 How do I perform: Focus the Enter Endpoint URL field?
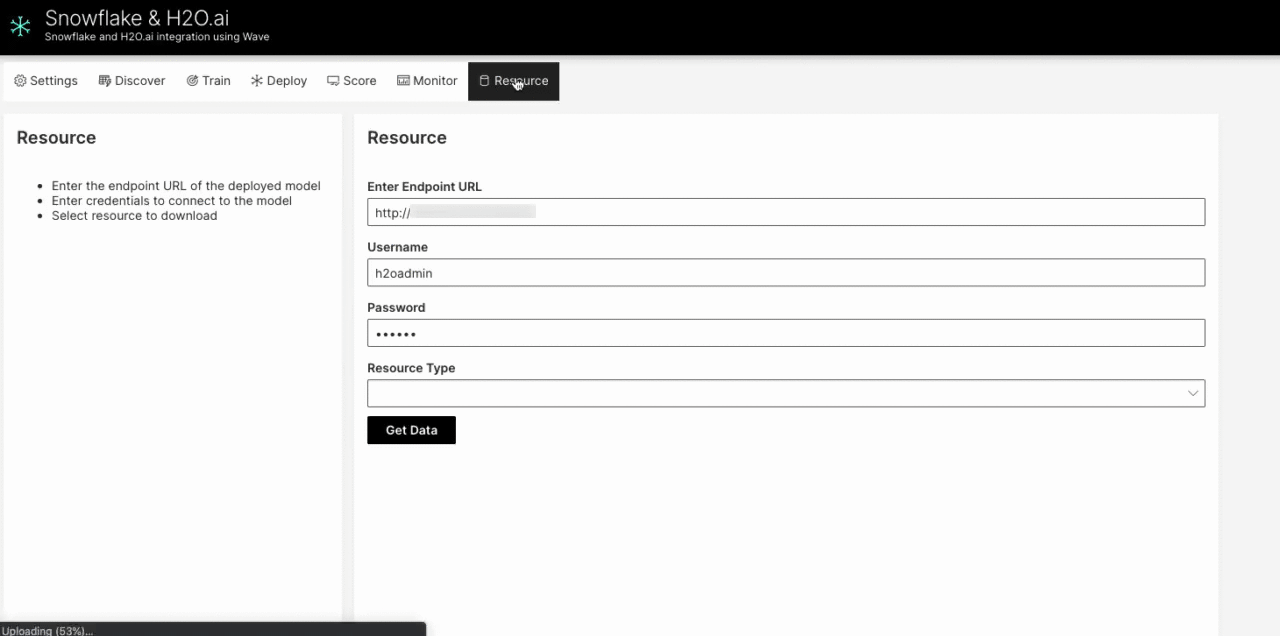tap(785, 212)
